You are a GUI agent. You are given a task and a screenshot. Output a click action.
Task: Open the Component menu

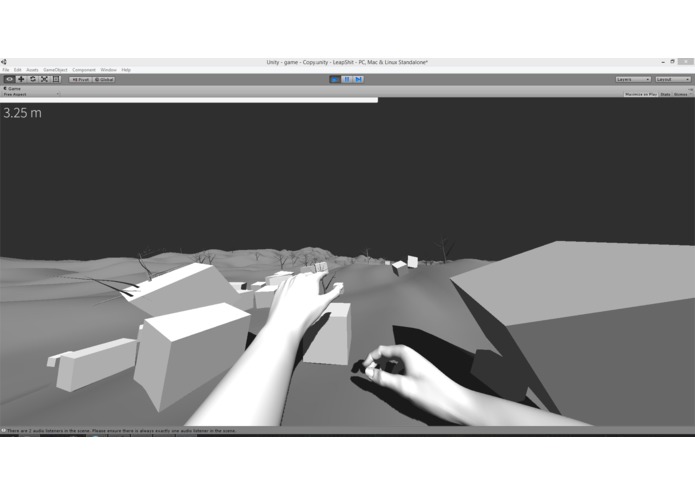pos(84,70)
